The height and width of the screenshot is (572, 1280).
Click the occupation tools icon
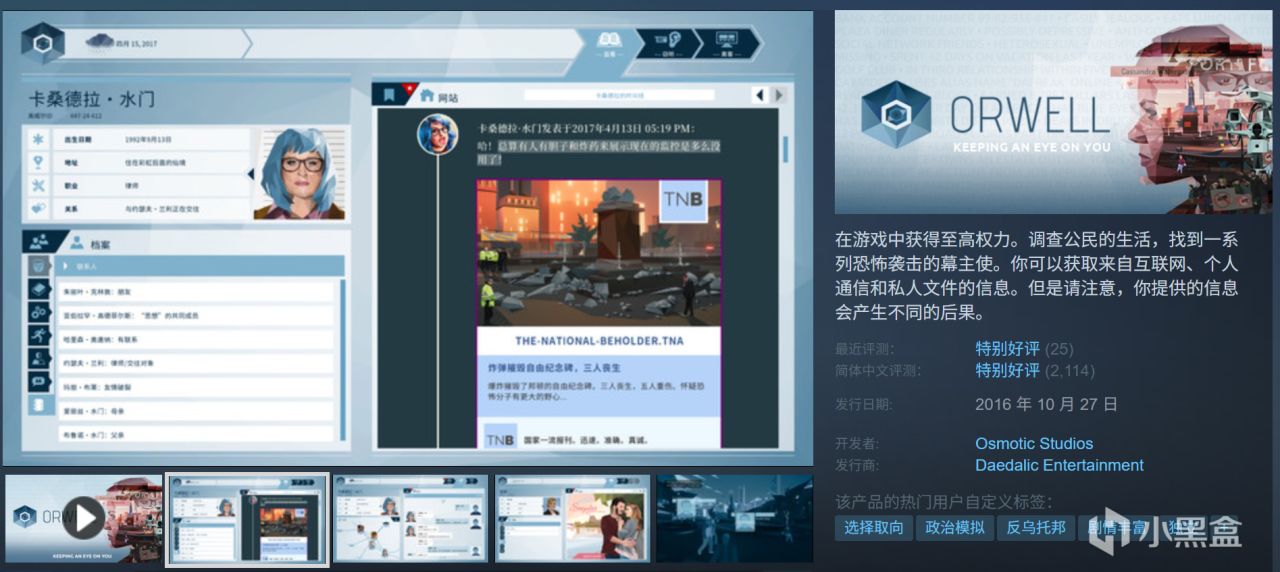pyautogui.click(x=39, y=186)
